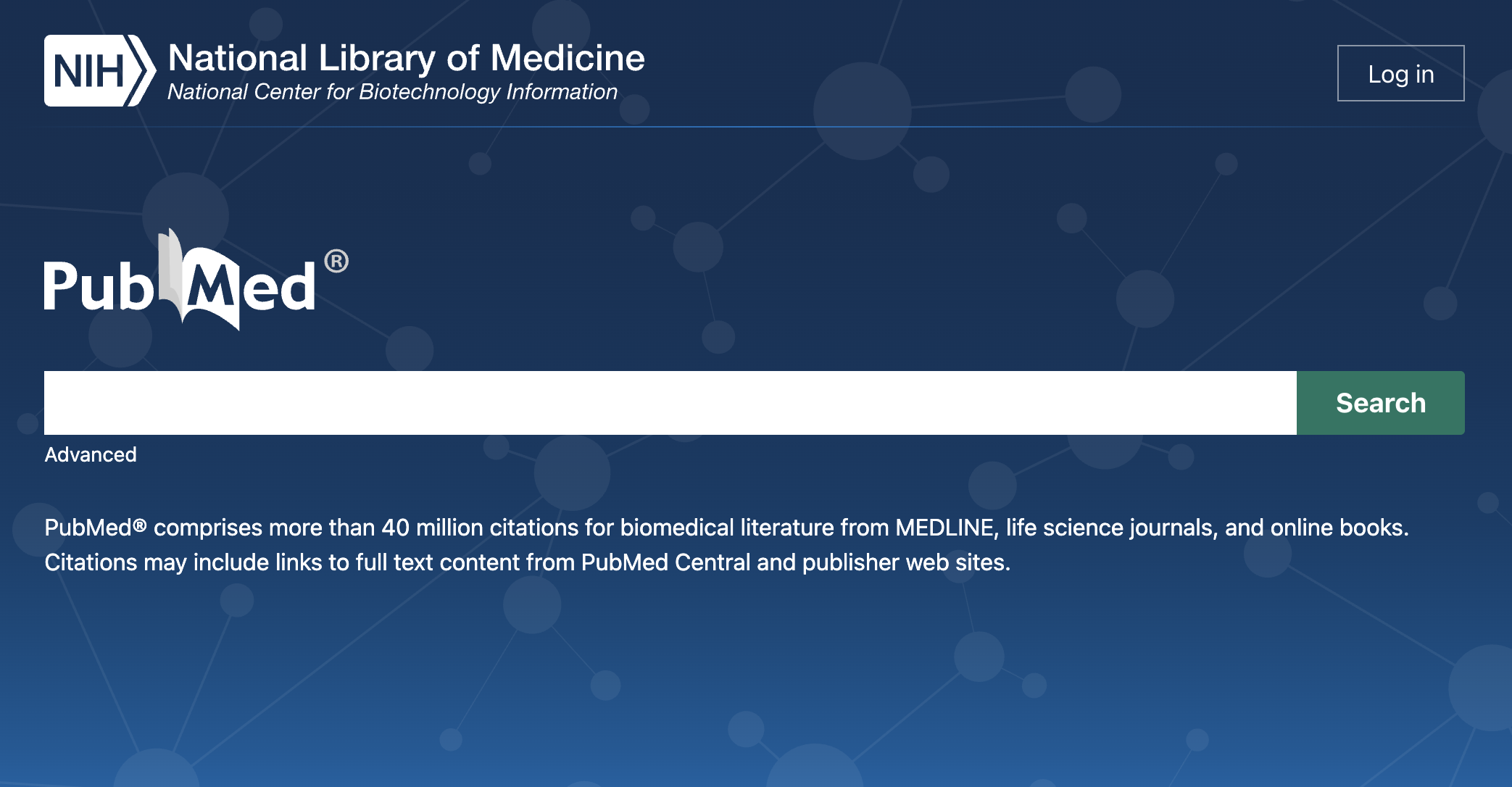Screen dimensions: 1512x787
Task: Click 'publisher web sites' in the description
Action: 906,562
